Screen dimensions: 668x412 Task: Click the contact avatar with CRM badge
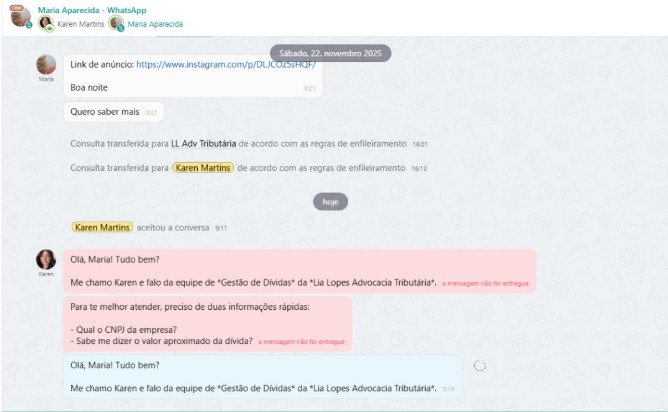(20, 16)
